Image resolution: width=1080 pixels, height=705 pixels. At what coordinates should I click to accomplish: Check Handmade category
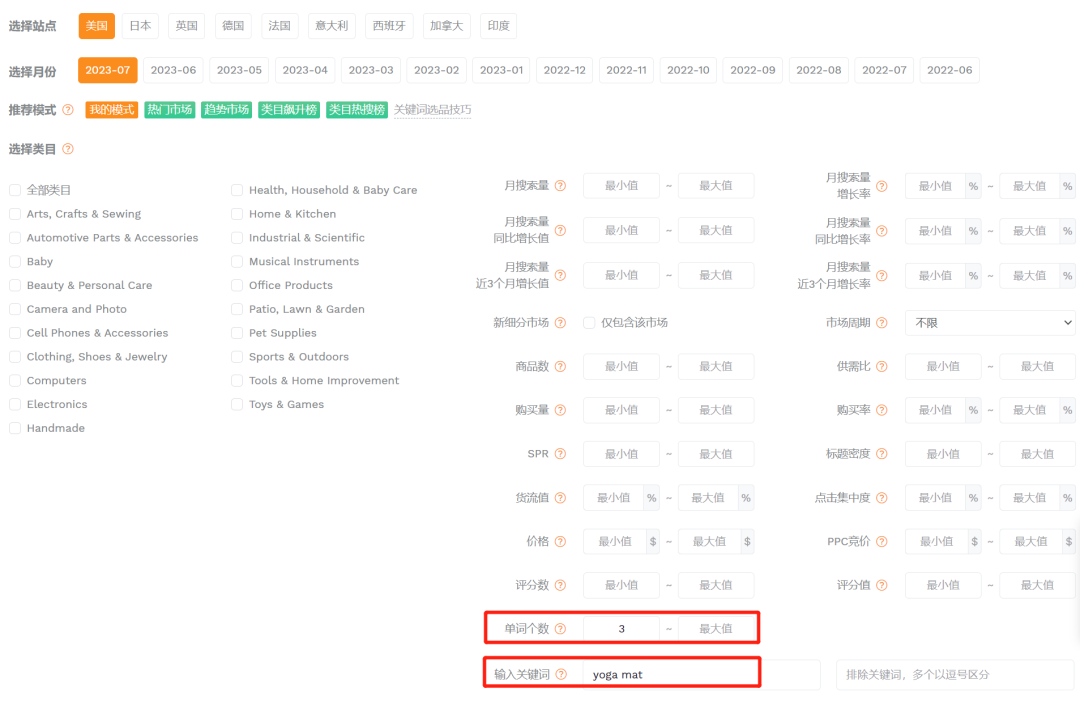15,428
